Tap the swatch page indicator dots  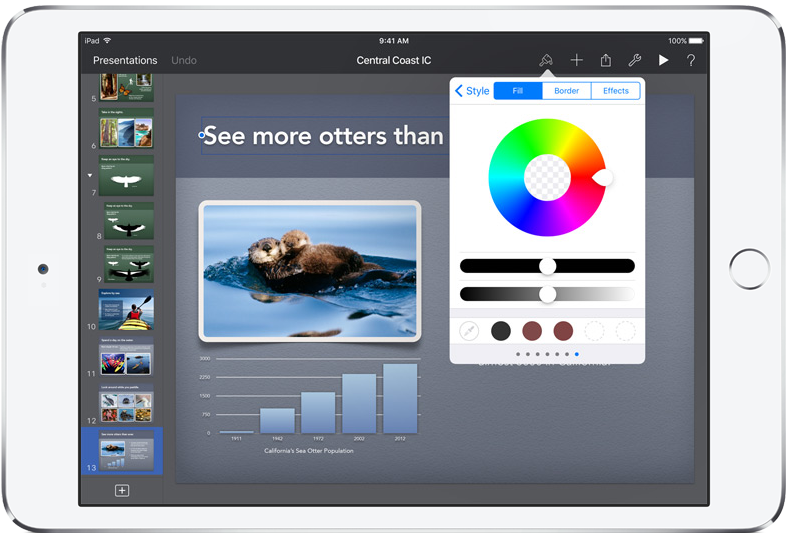pos(547,354)
